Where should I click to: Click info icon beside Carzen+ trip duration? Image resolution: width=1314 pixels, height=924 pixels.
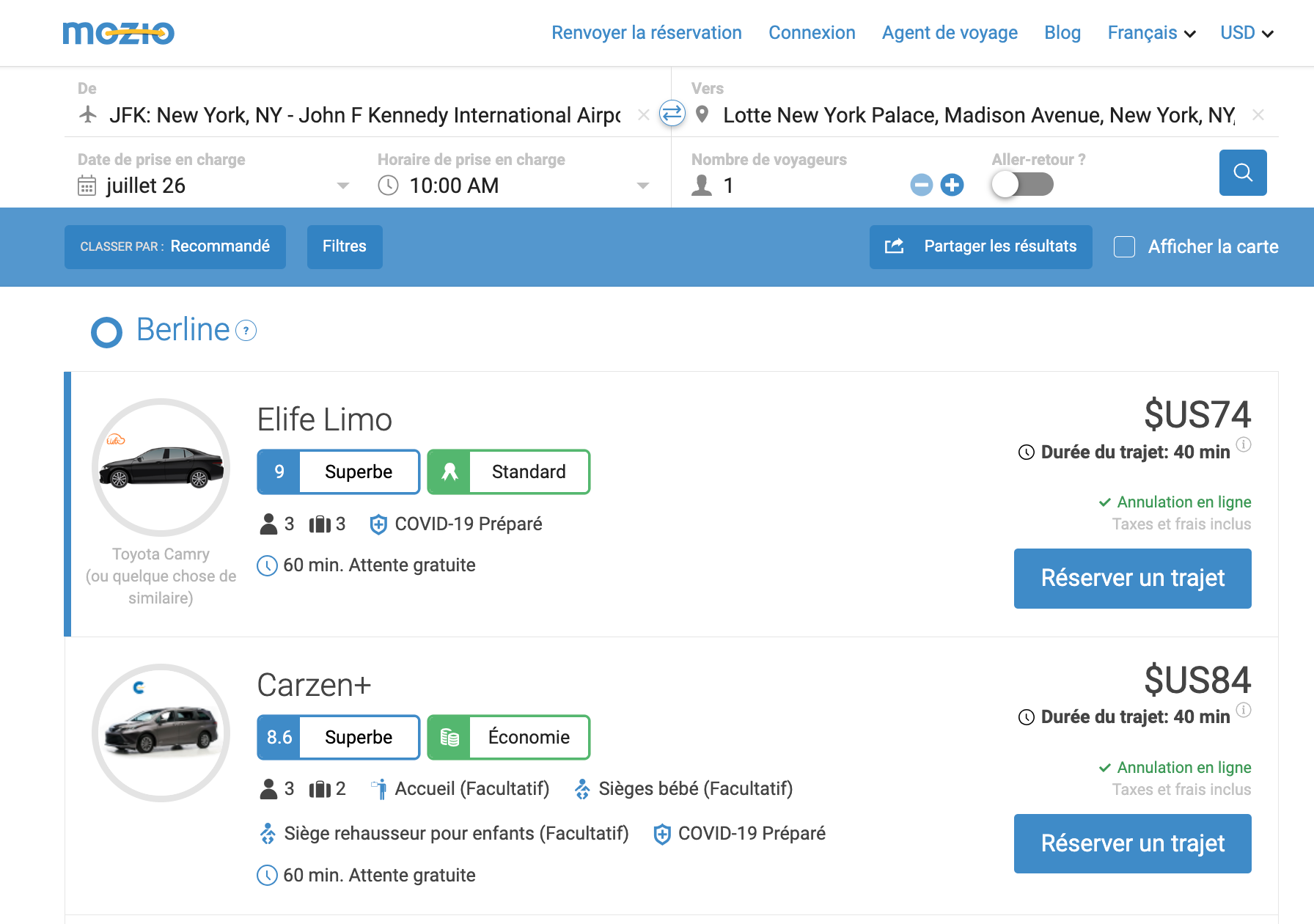point(1244,710)
